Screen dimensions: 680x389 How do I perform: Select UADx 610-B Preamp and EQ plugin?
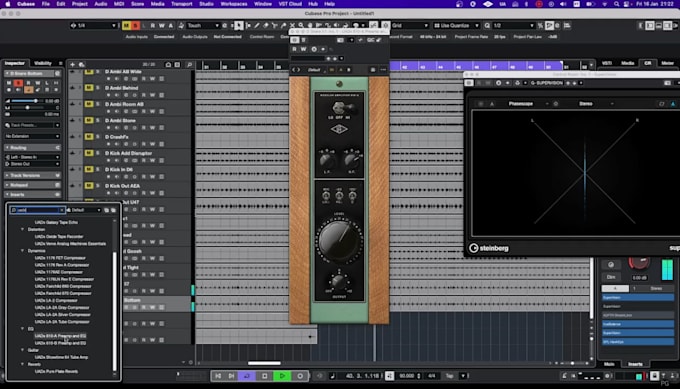60,343
